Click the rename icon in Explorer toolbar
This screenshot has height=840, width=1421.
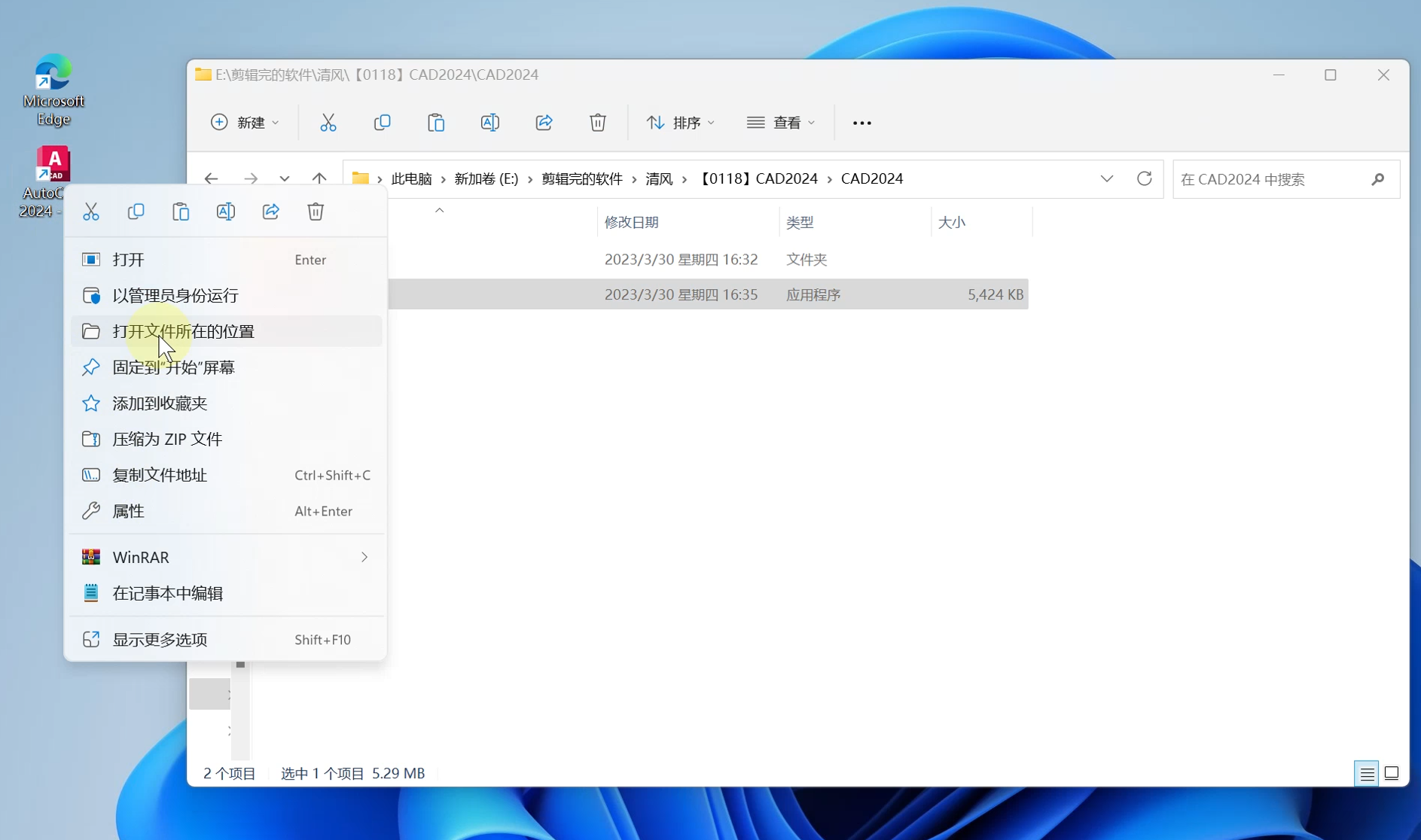(x=490, y=123)
